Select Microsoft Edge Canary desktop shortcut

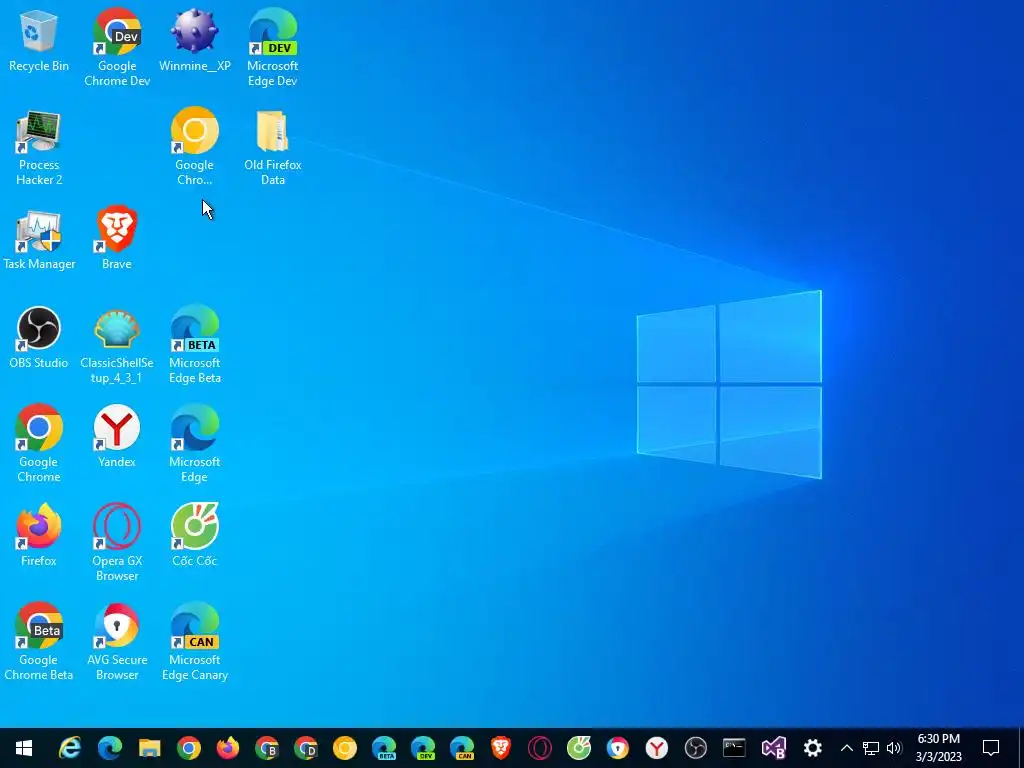pos(195,643)
